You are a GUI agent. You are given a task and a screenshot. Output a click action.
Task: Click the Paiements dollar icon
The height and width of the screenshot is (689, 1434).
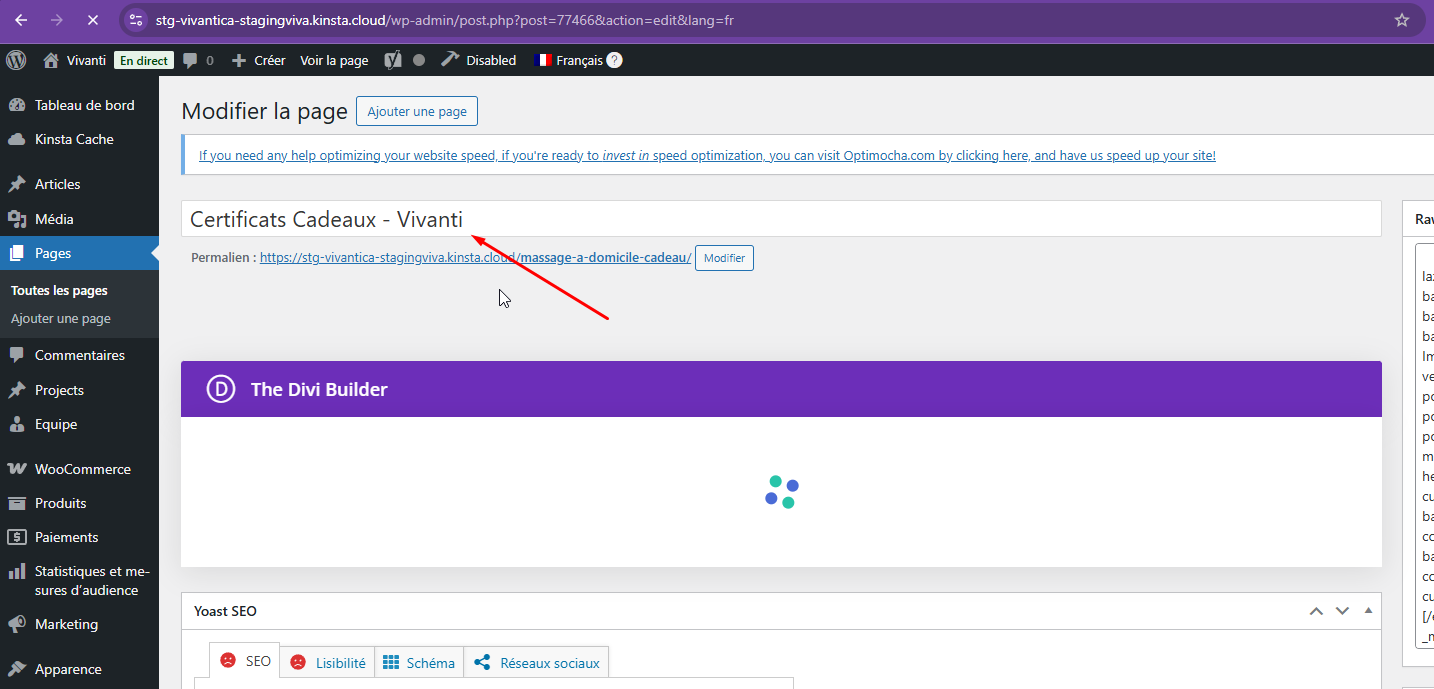click(x=16, y=537)
